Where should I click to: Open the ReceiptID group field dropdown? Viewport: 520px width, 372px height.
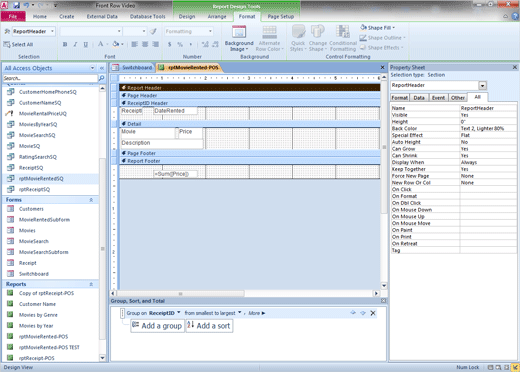click(179, 313)
